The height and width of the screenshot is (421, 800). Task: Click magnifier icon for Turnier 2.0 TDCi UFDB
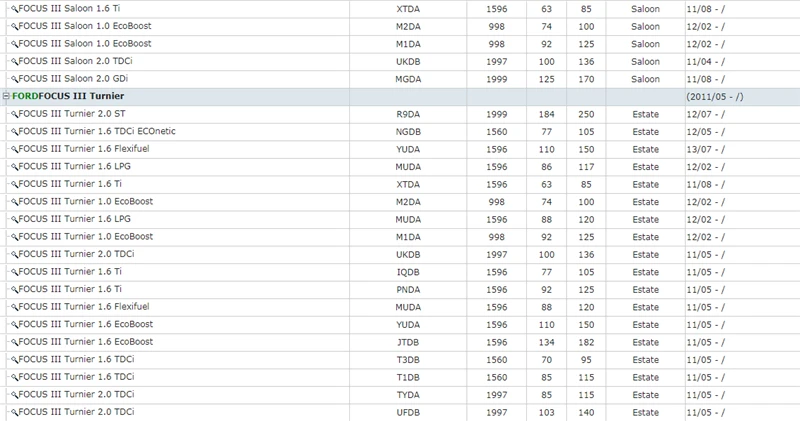14,412
